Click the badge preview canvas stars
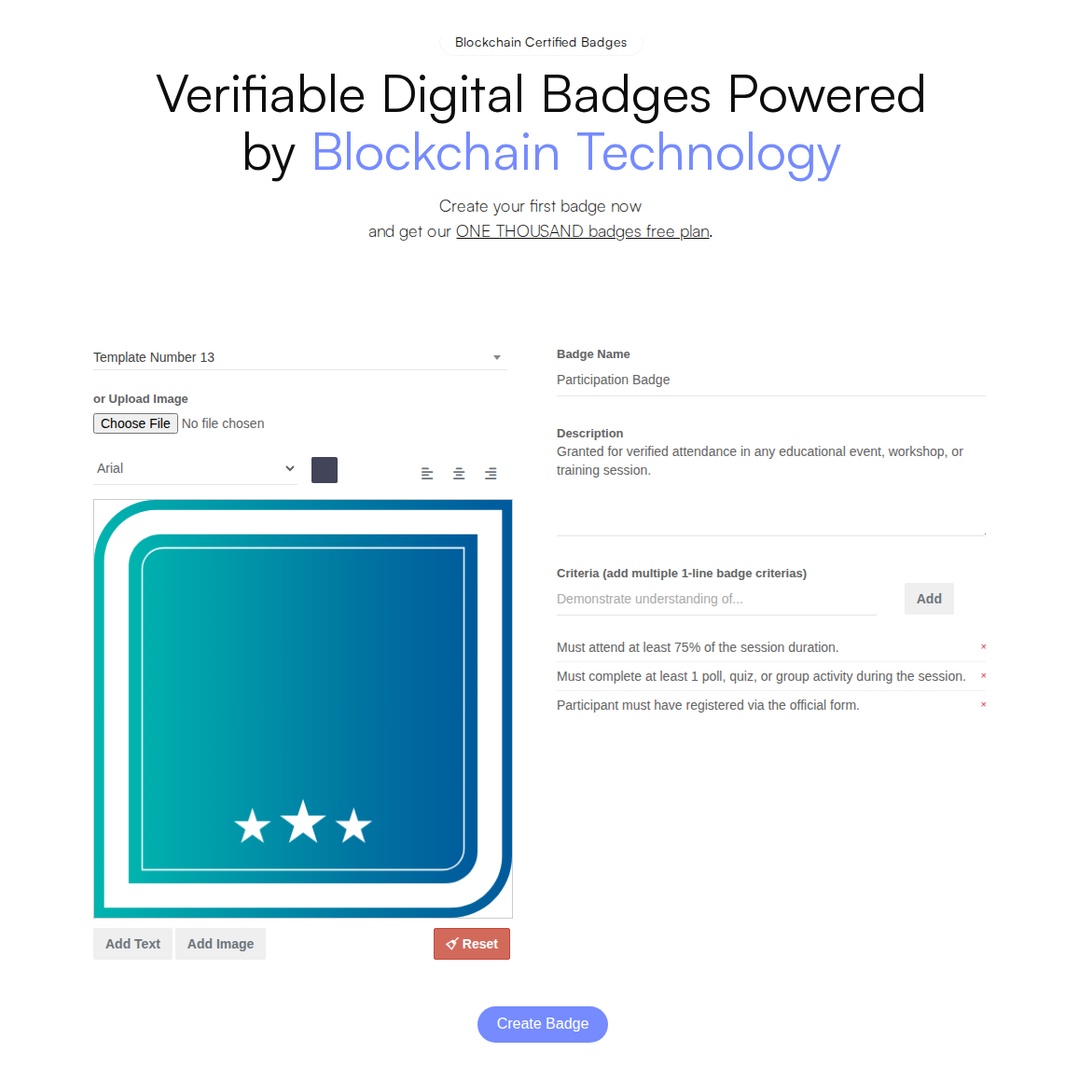Screen dimensions: 1080x1080 [303, 825]
